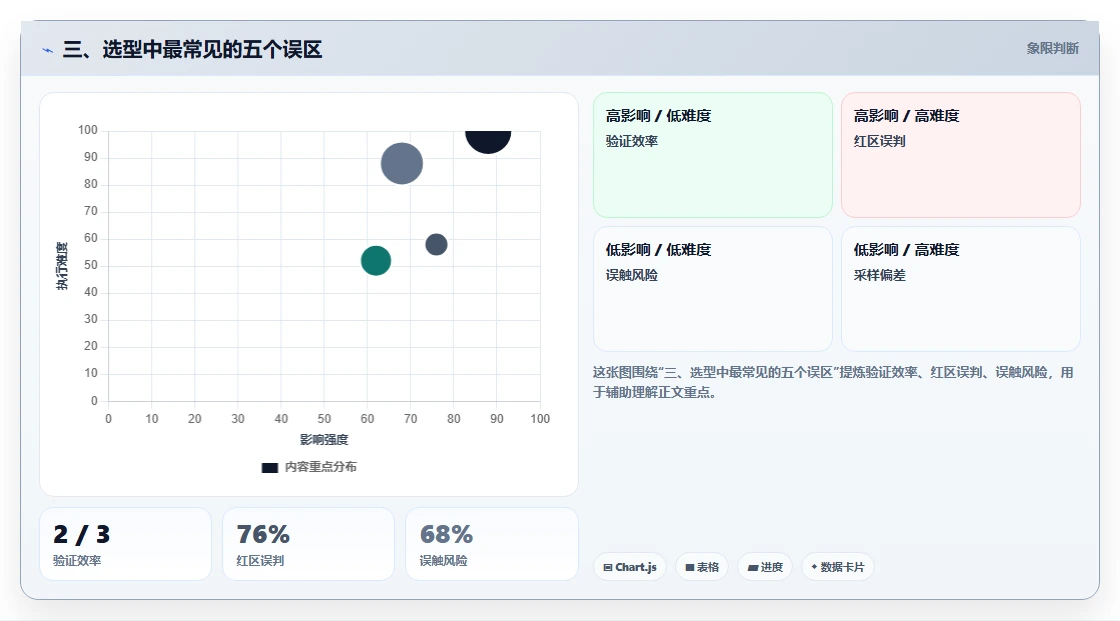Viewport: 1120px width, 621px height.
Task: Click the 76% 红区误判 stat card
Action: pyautogui.click(x=309, y=544)
